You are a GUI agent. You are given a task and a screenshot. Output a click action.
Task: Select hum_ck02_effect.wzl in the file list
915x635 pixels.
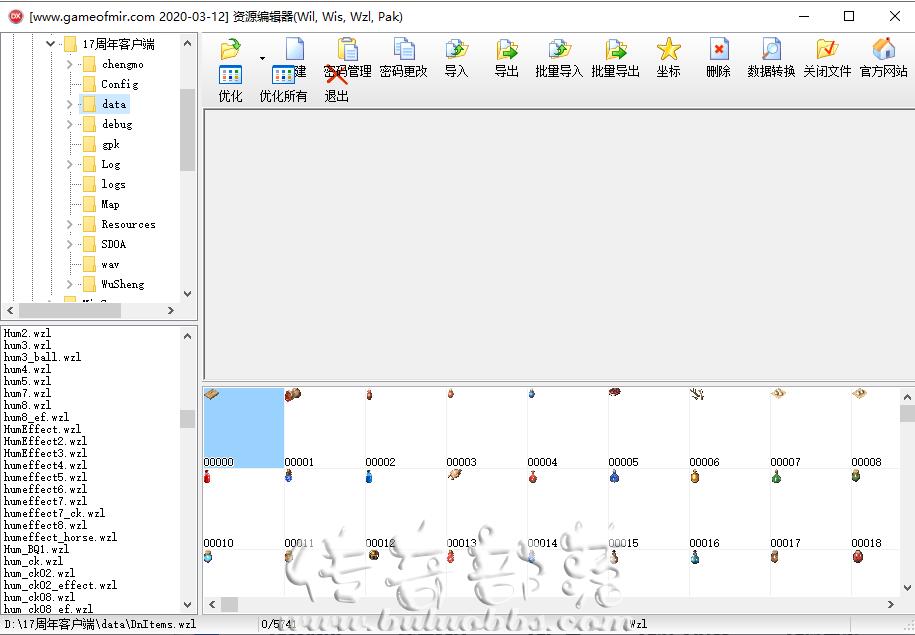60,585
